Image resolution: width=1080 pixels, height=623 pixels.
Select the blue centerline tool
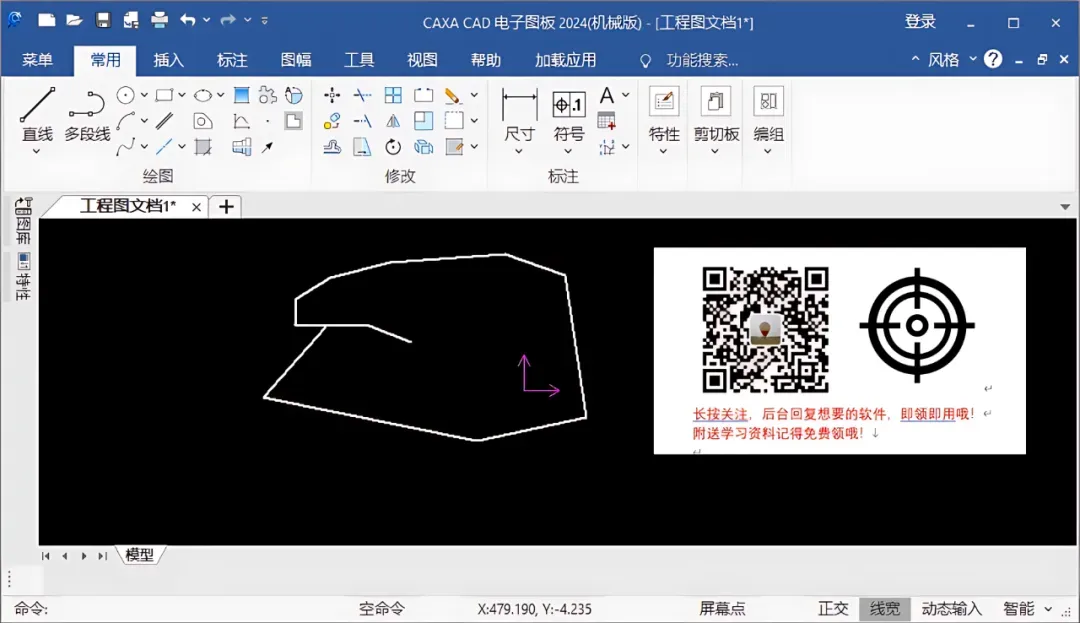pyautogui.click(x=164, y=147)
